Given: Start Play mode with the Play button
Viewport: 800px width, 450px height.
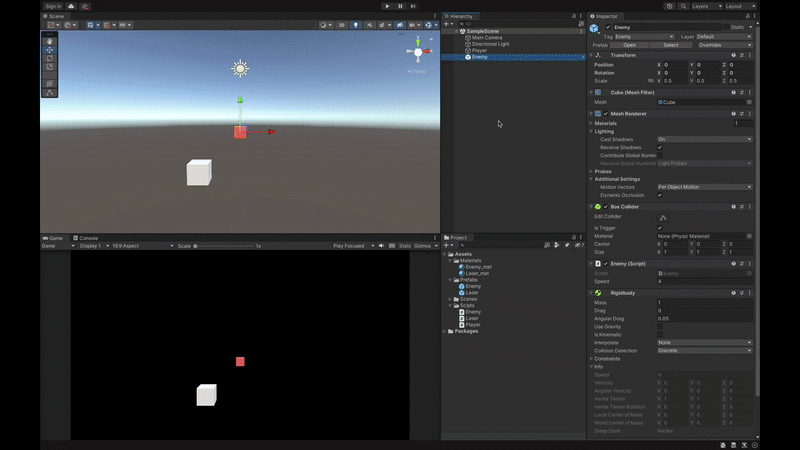Looking at the screenshot, I should (x=387, y=6).
